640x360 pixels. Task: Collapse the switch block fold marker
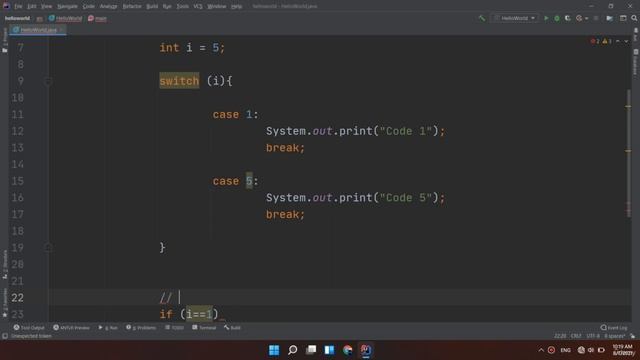(x=48, y=82)
